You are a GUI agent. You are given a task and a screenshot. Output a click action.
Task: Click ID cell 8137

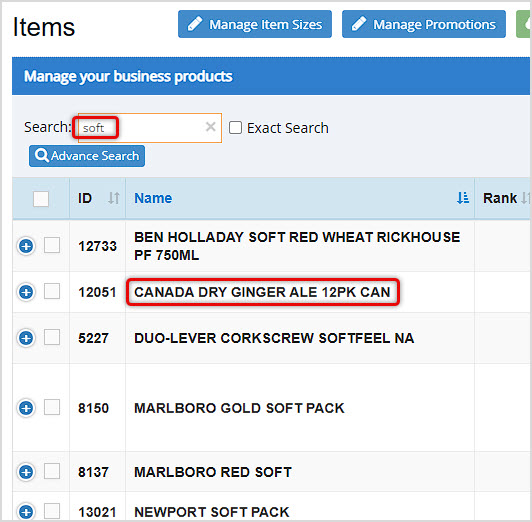(93, 472)
